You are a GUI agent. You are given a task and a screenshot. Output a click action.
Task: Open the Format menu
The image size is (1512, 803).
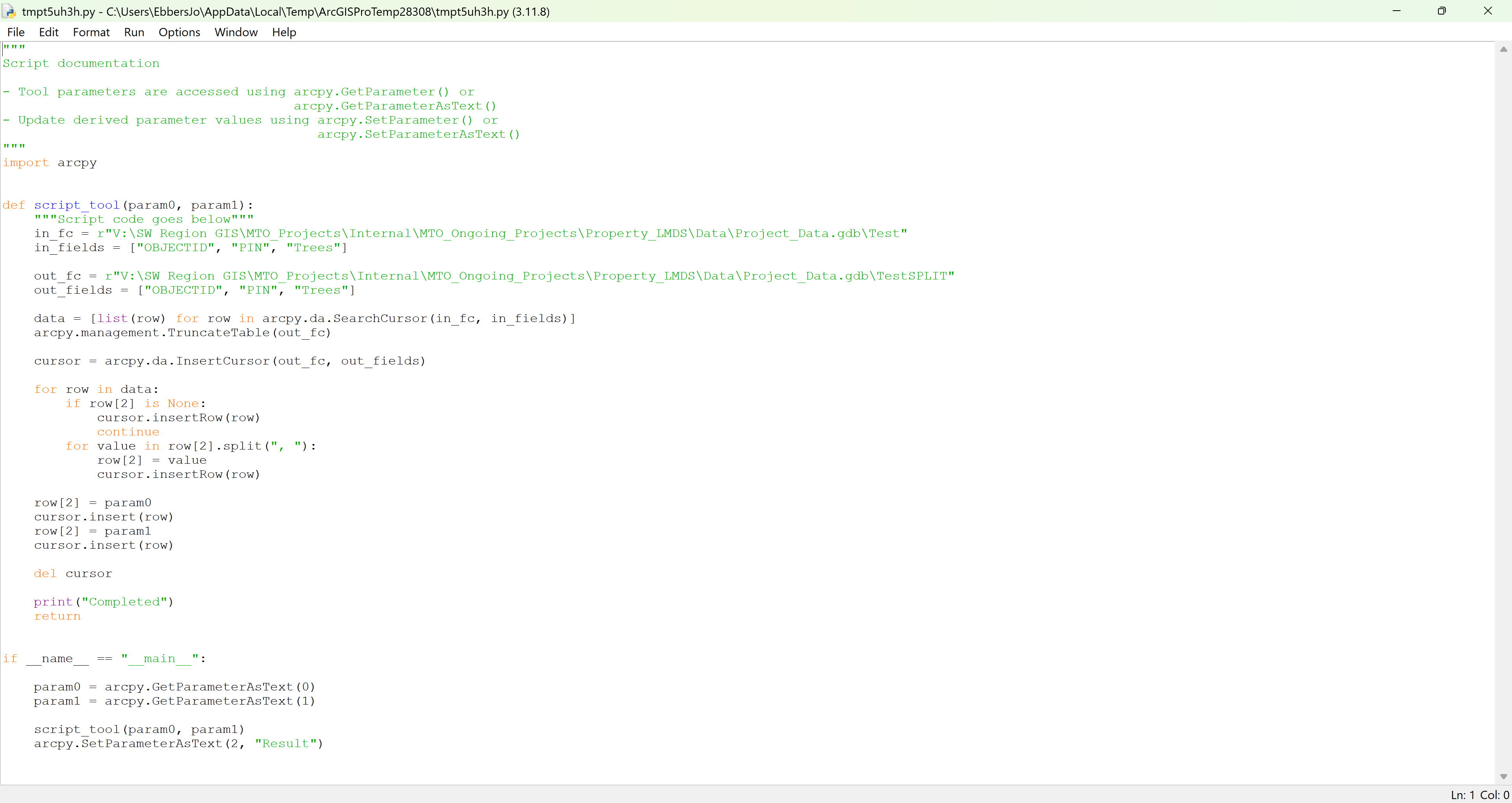click(x=91, y=32)
